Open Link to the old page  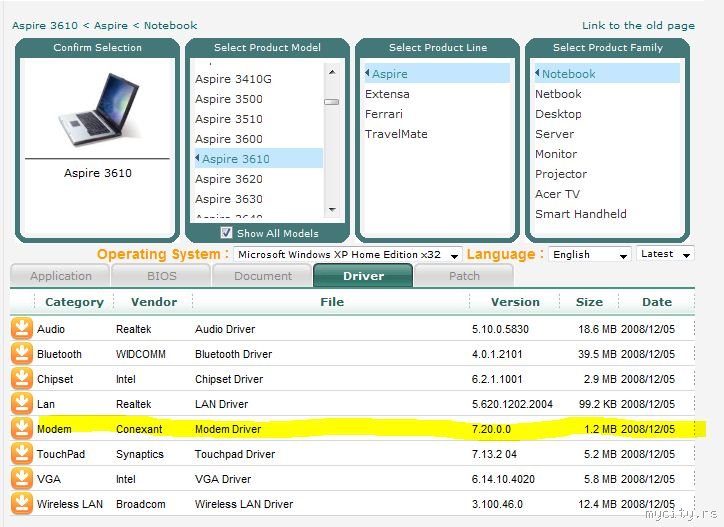pos(638,26)
